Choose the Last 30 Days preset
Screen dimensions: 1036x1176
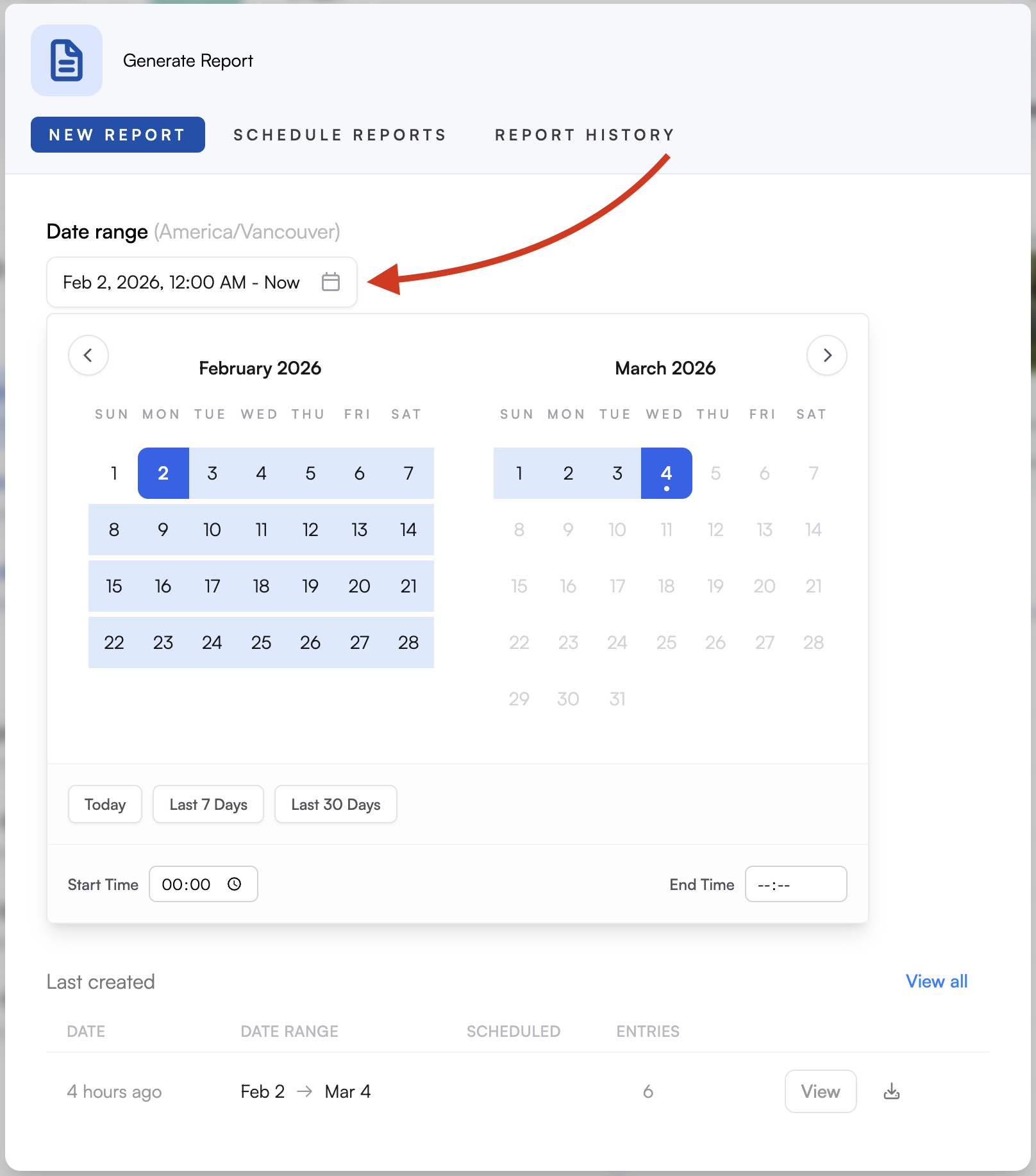point(336,804)
